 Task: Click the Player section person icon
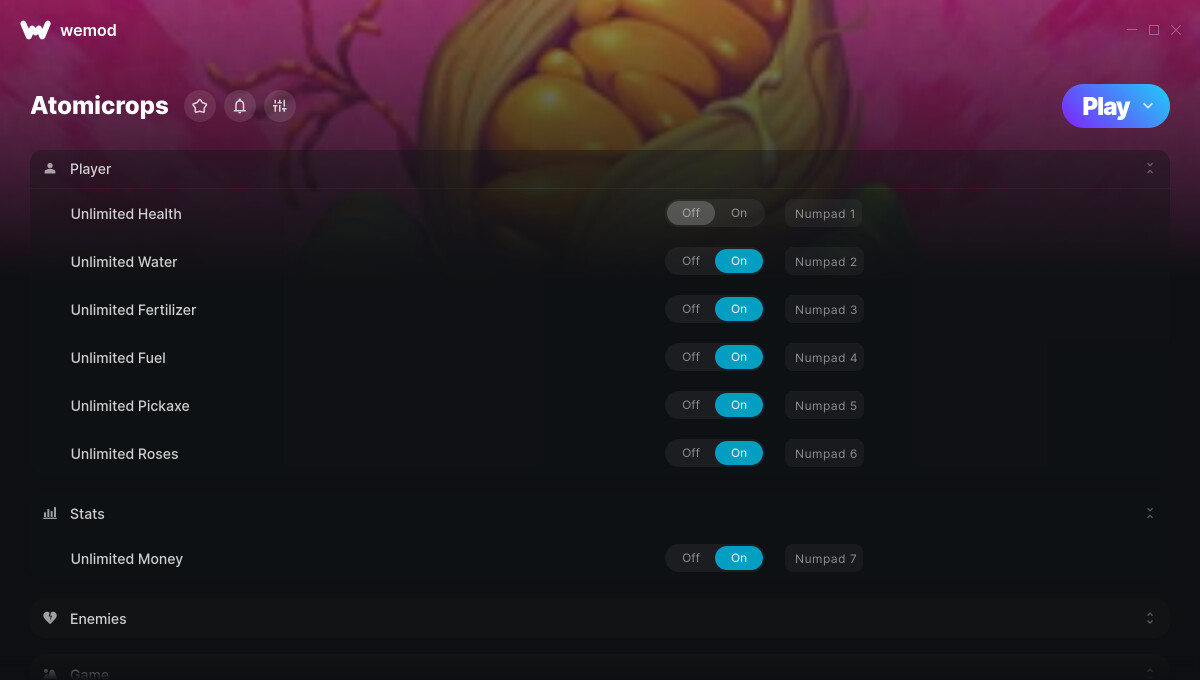tap(50, 169)
